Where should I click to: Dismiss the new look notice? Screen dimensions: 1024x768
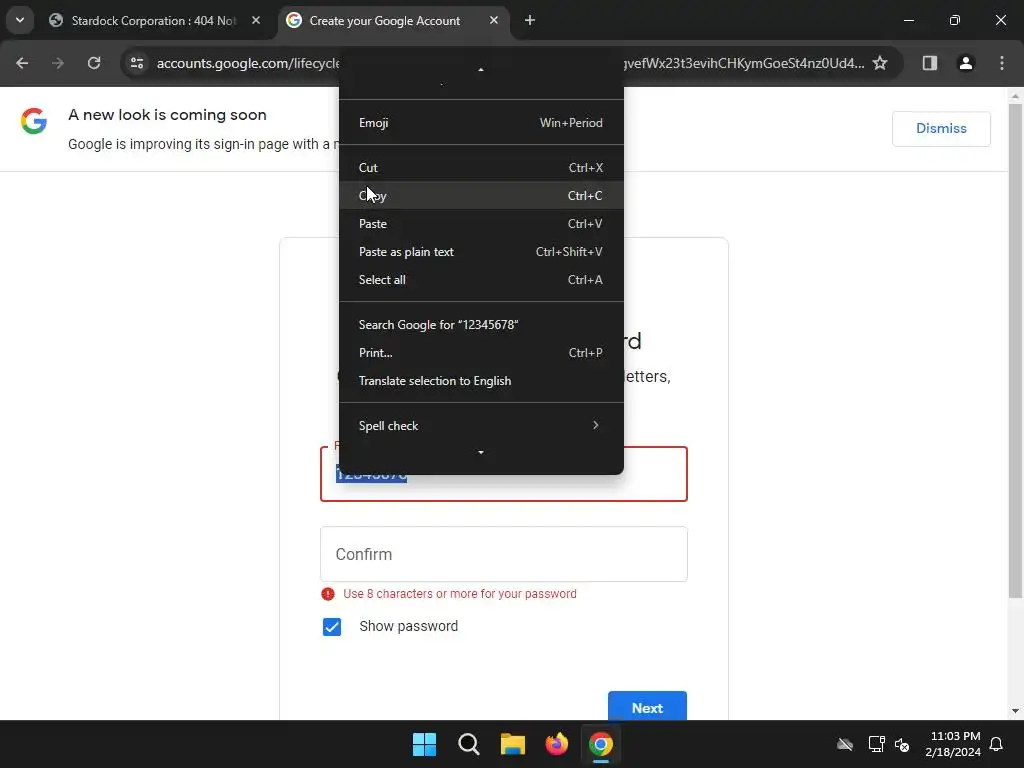[x=940, y=129]
